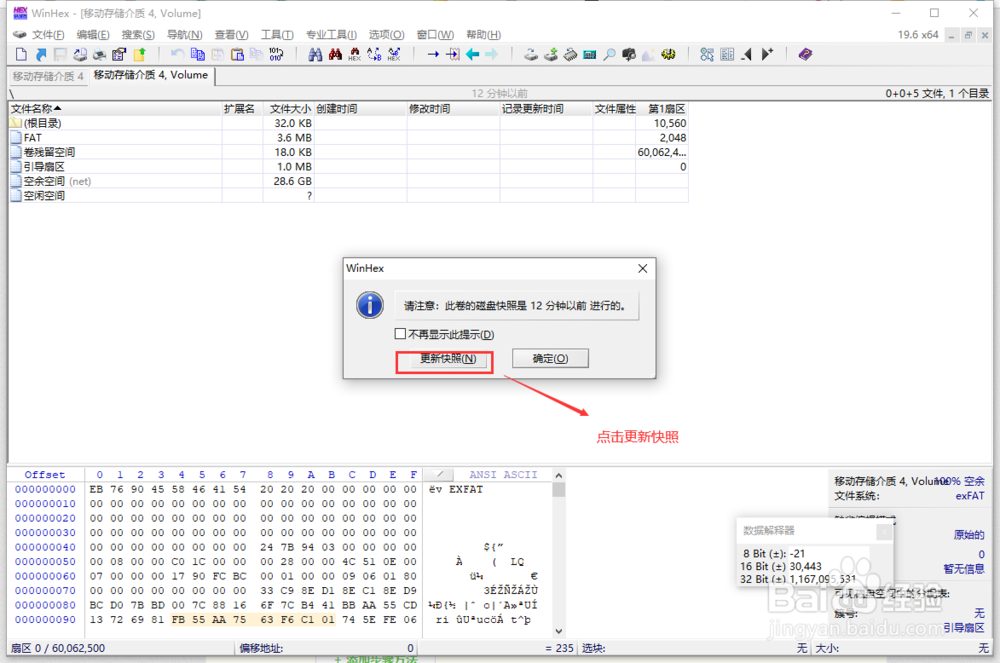1000x663 pixels.
Task: Click the black right triangle plus icon
Action: point(767,54)
